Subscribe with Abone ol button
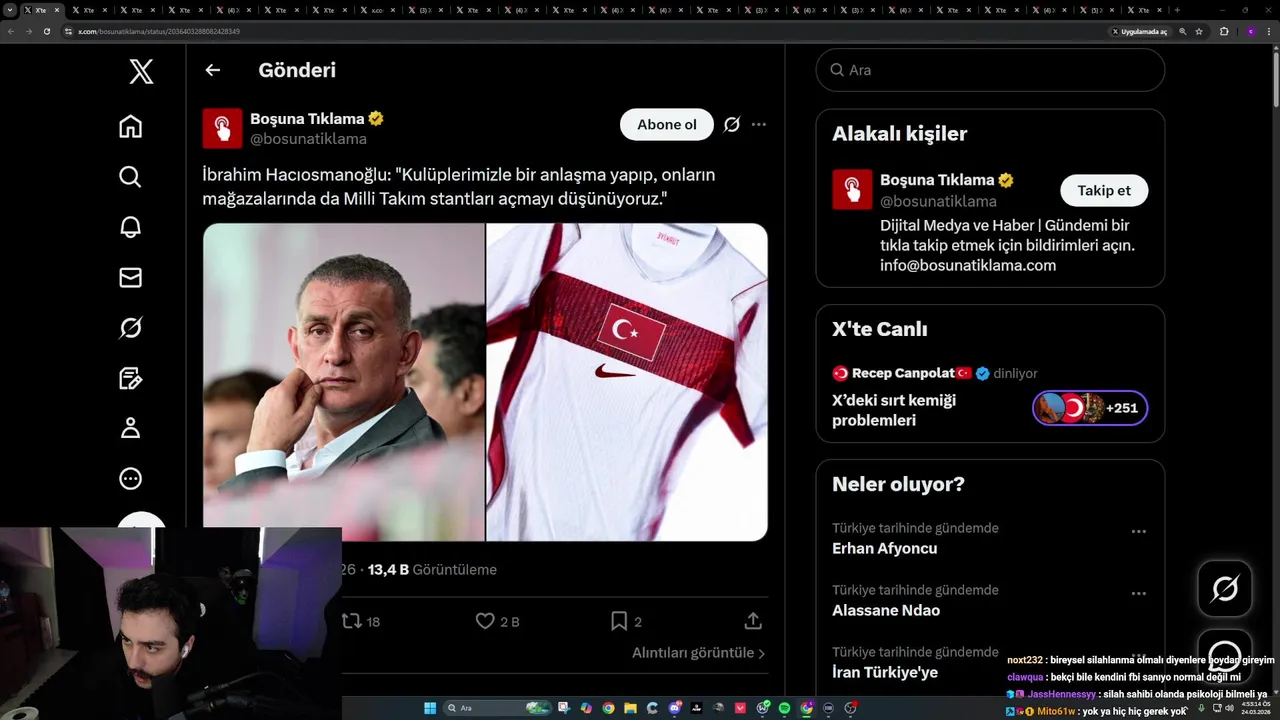The image size is (1280, 720). point(667,125)
